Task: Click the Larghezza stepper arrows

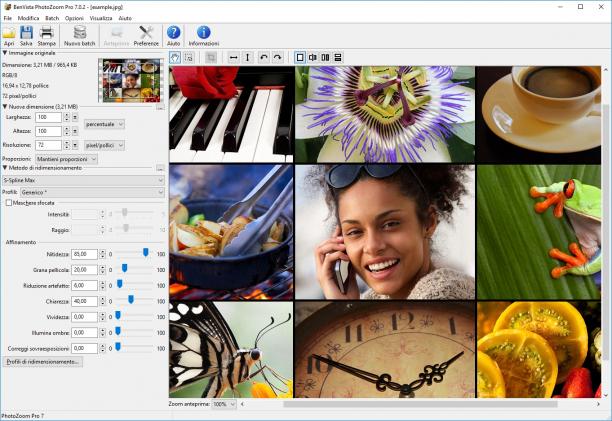Action: point(67,117)
